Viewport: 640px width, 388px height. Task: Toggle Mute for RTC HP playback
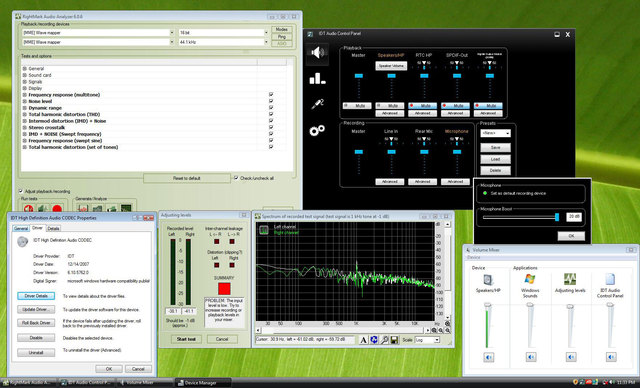coord(423,106)
